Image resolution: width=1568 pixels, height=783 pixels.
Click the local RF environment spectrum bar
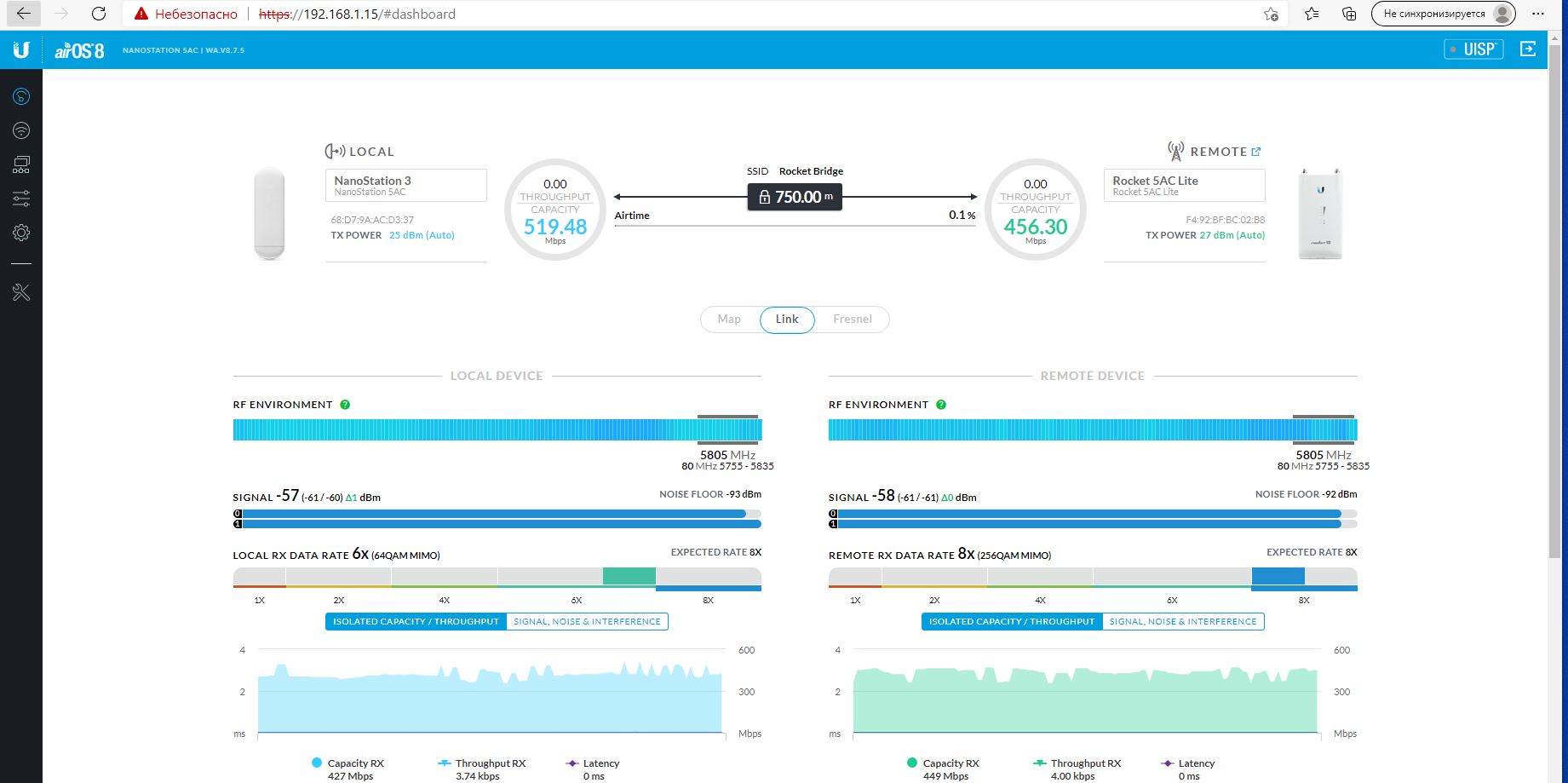[497, 429]
